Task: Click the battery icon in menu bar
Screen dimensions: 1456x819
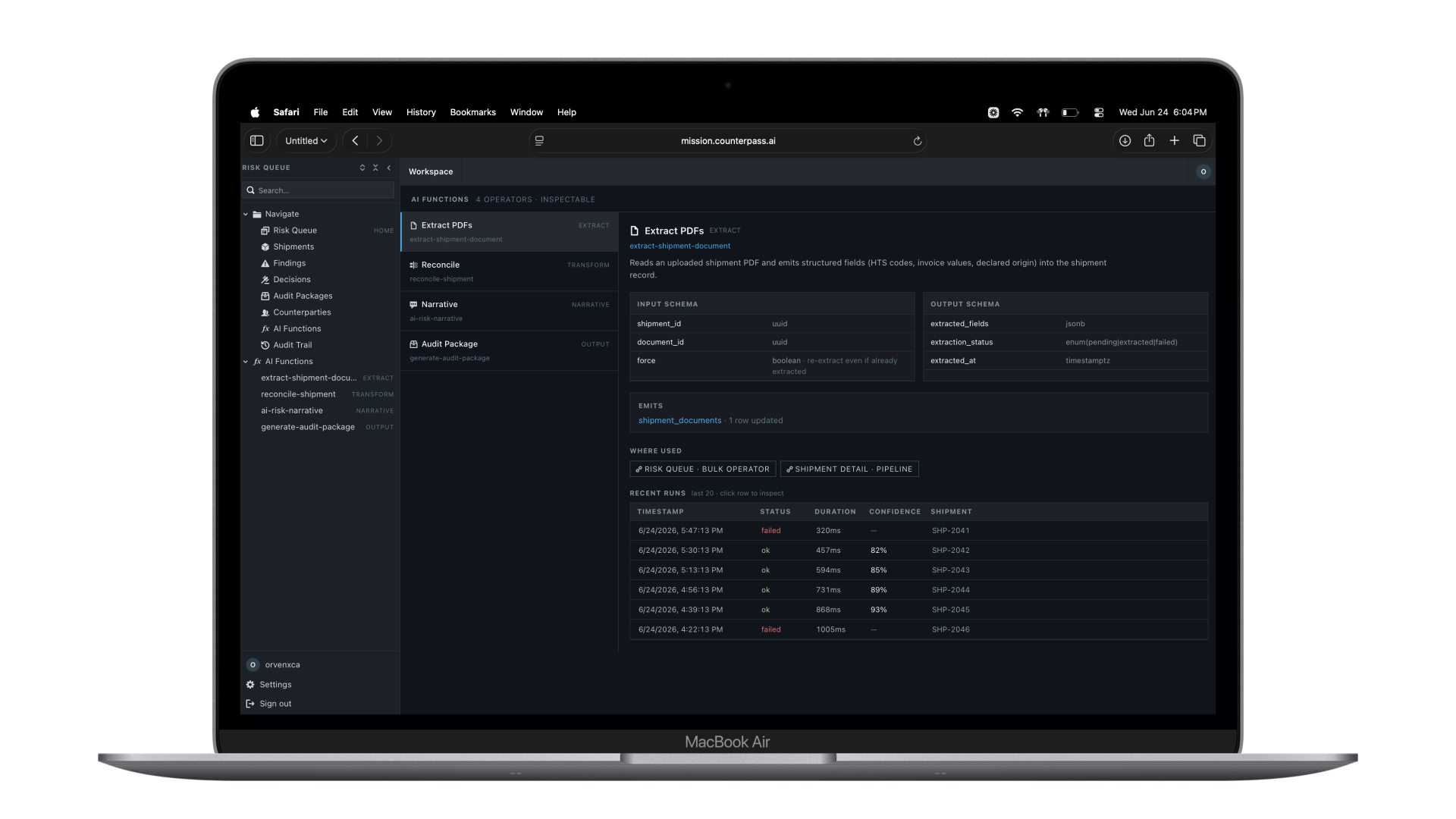Action: [1070, 112]
